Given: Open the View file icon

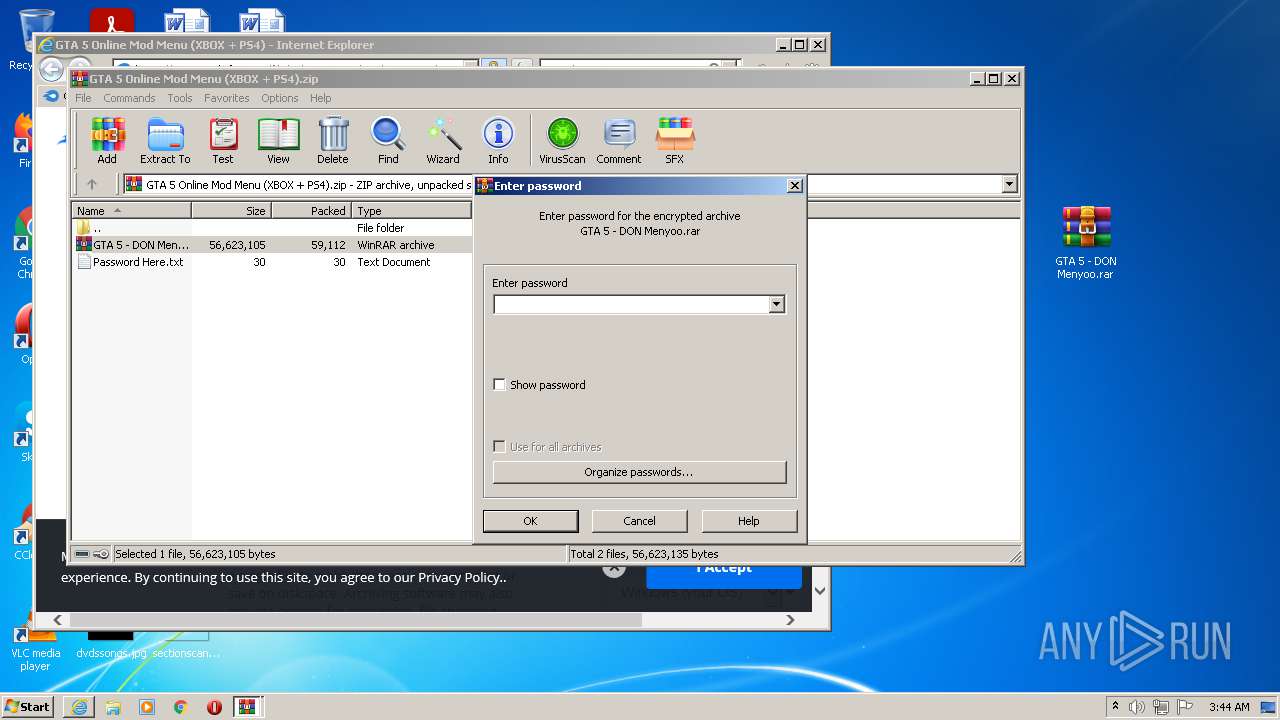Looking at the screenshot, I should tap(278, 140).
